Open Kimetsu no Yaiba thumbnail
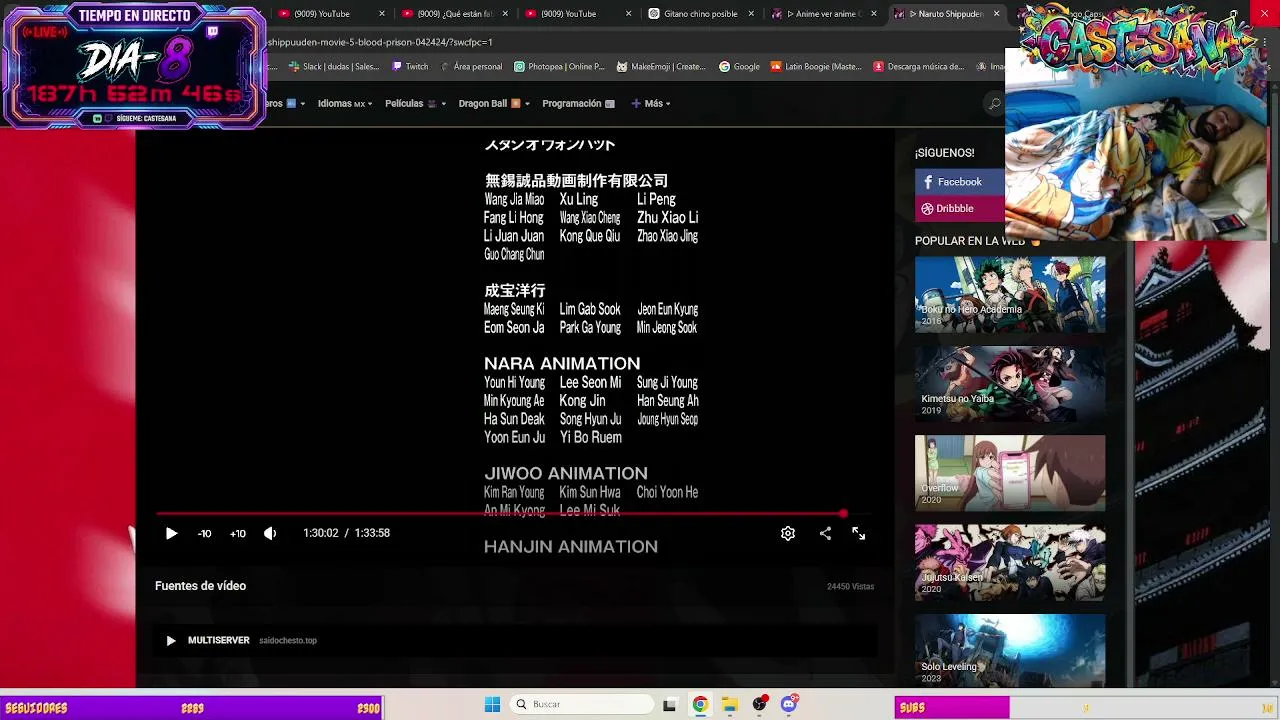 [x=1010, y=384]
